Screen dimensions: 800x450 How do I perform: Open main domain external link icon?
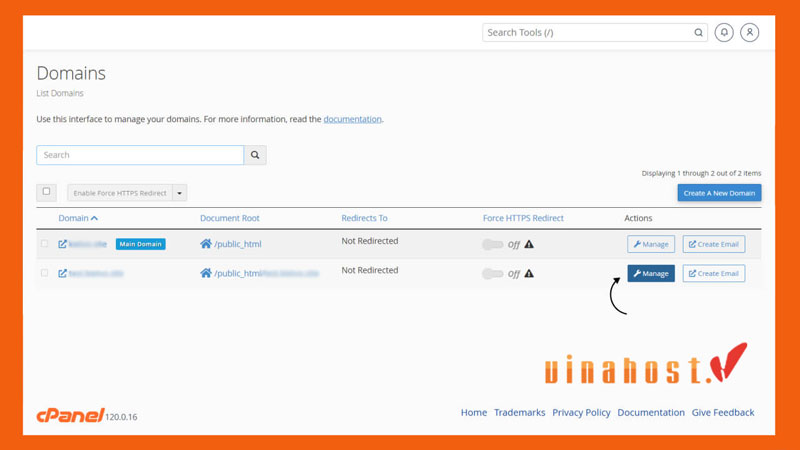62,244
